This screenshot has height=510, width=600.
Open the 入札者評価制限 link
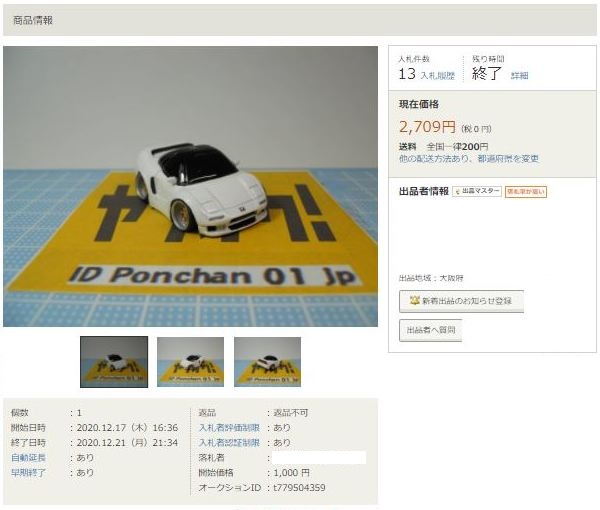click(x=229, y=428)
